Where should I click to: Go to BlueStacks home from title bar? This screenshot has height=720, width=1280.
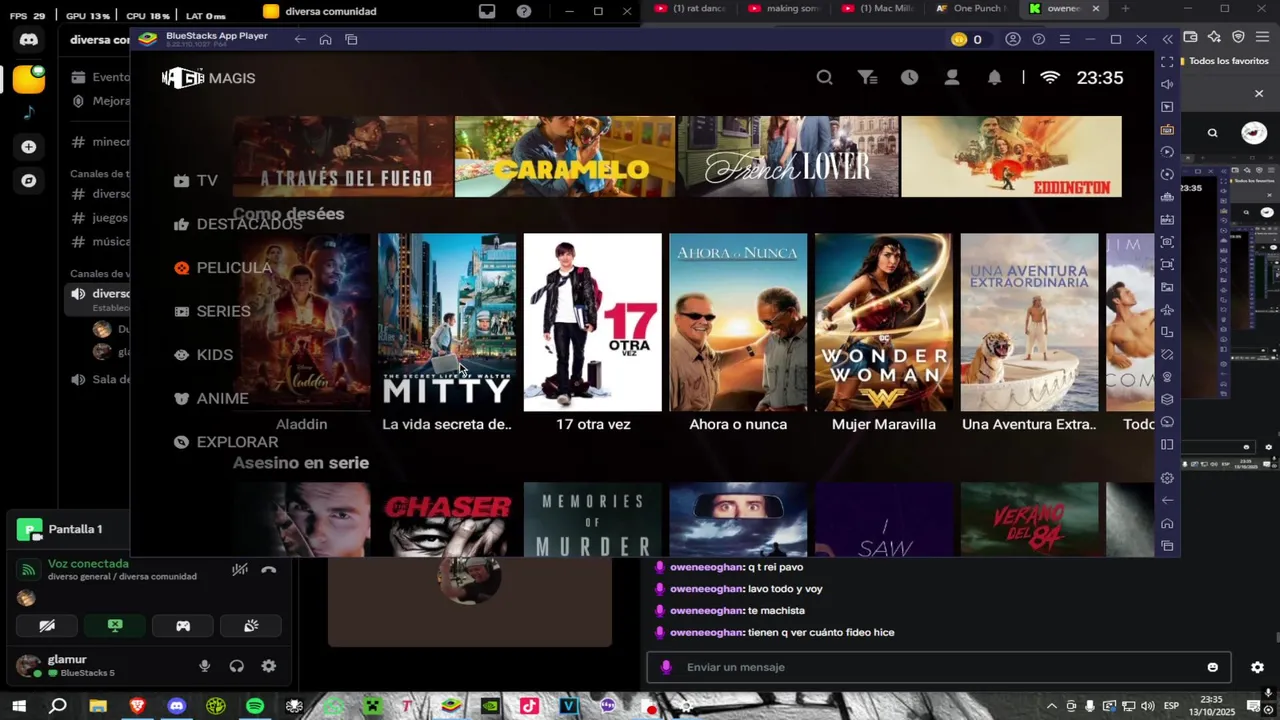(325, 39)
